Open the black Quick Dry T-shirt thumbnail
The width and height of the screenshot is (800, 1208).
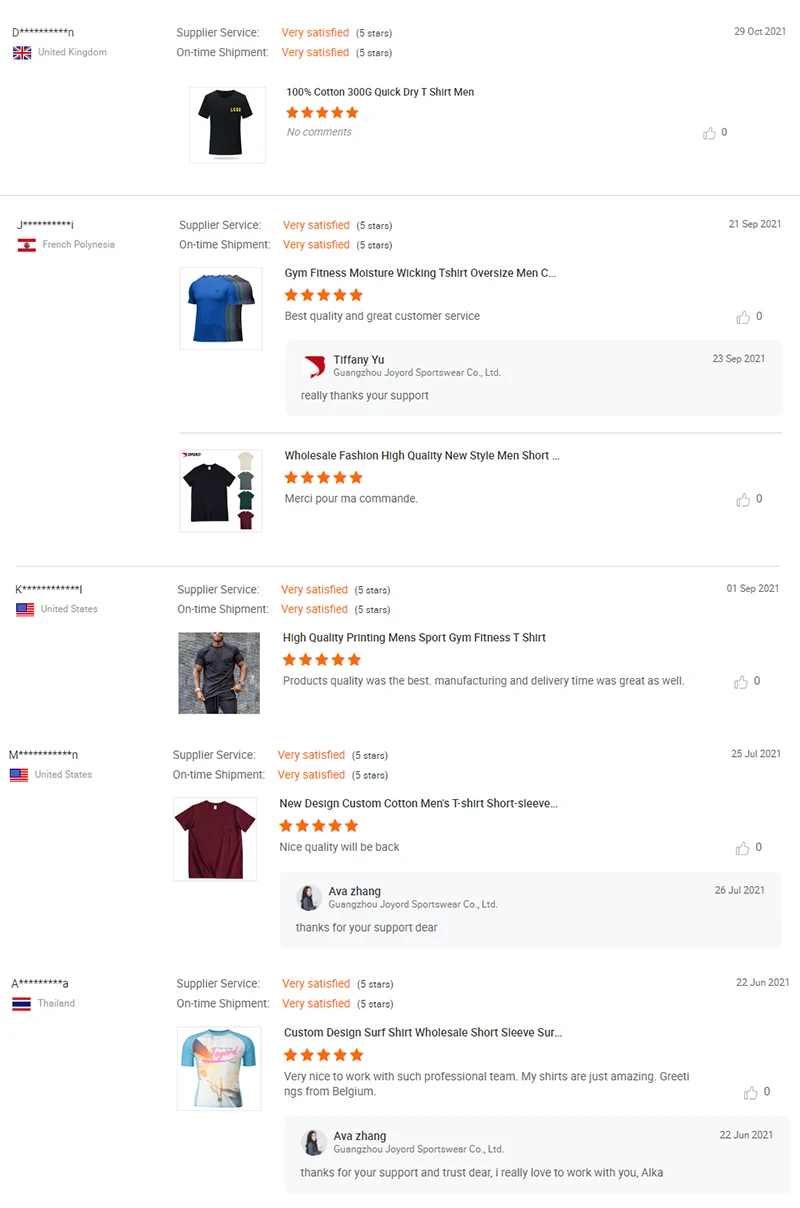(227, 124)
